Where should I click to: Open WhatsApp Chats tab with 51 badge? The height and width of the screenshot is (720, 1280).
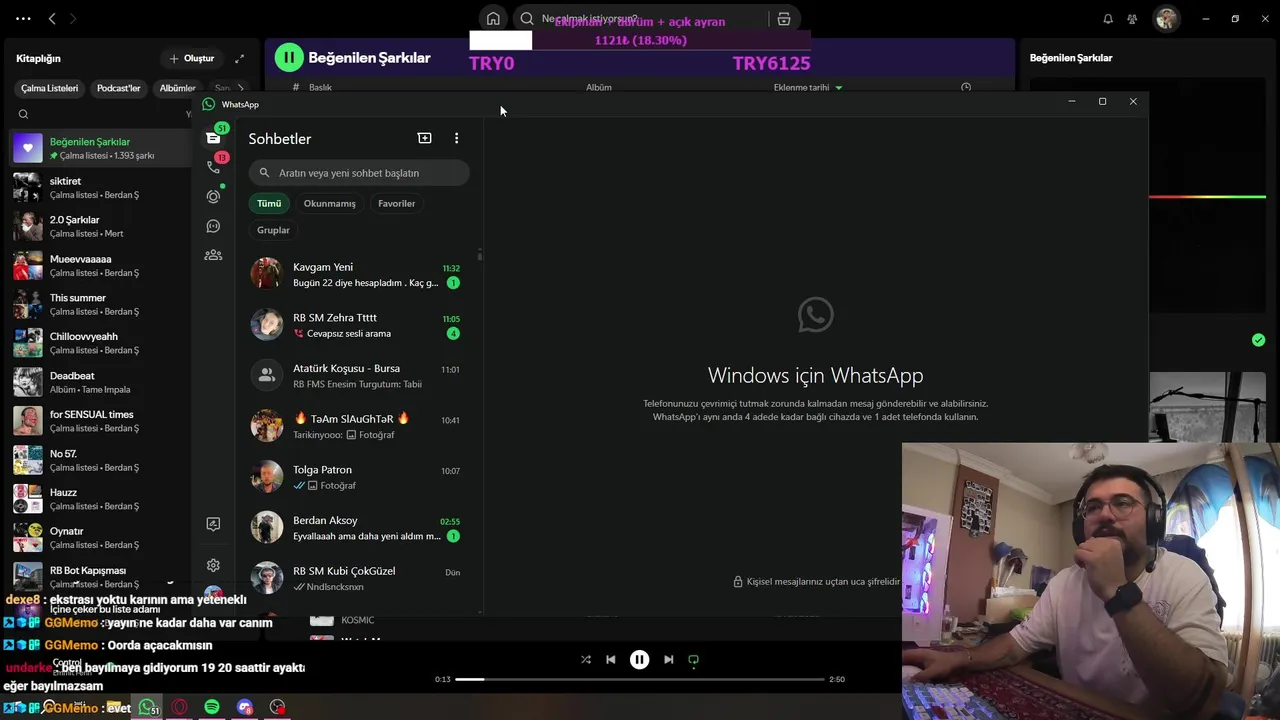click(x=213, y=137)
